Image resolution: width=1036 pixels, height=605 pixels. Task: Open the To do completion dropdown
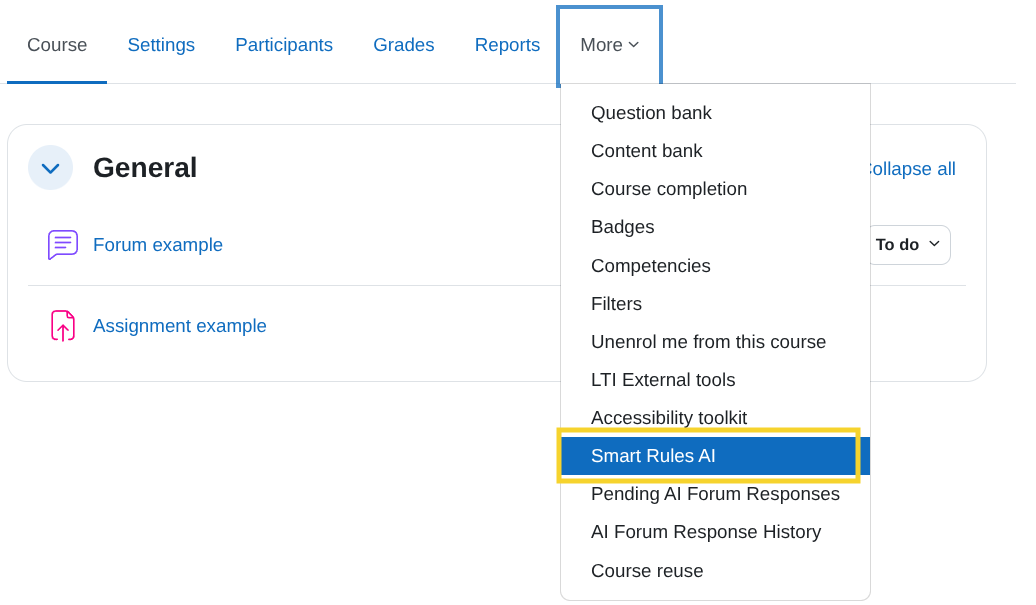click(908, 244)
